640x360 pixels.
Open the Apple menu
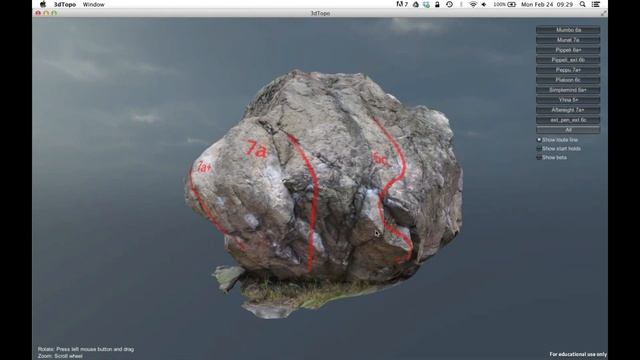coord(43,4)
